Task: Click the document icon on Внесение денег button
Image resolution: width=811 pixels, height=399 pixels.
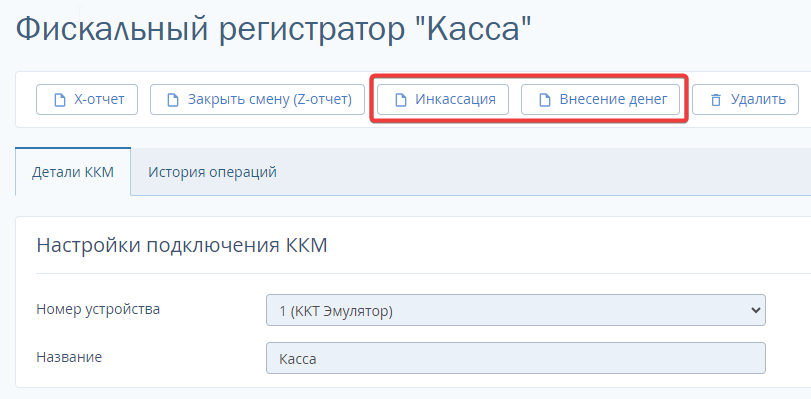Action: click(x=545, y=100)
